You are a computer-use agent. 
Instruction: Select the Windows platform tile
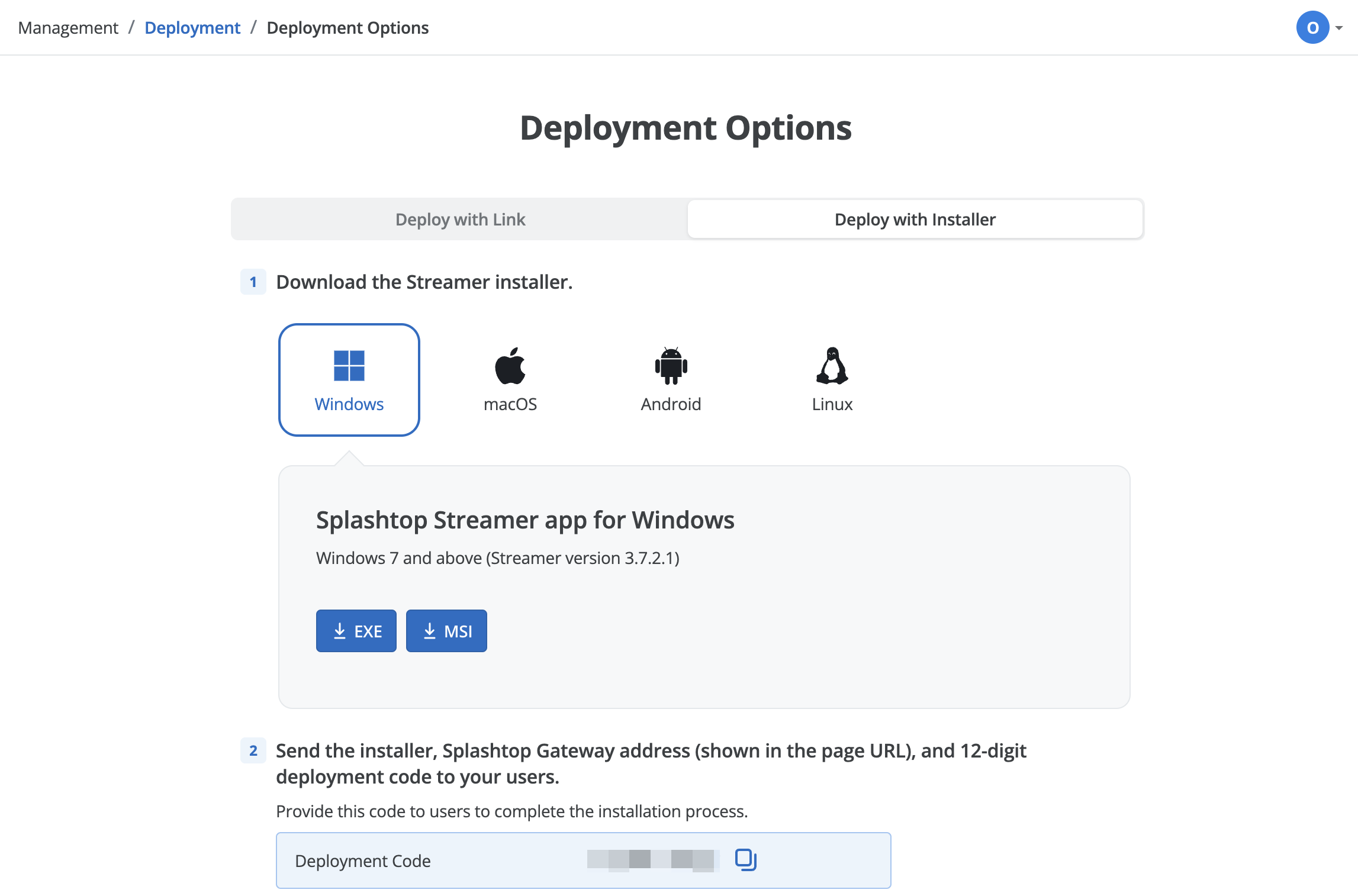(349, 379)
